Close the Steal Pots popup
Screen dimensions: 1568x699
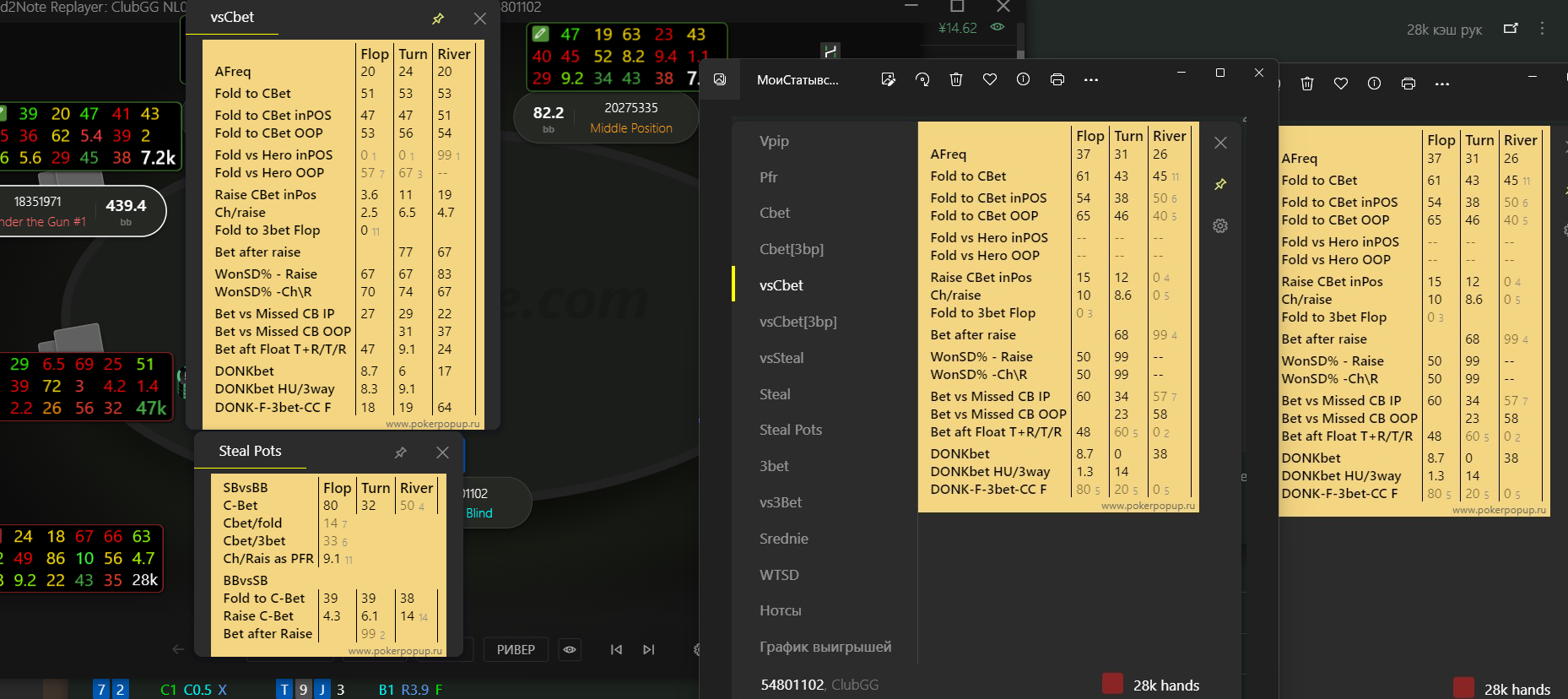point(442,452)
